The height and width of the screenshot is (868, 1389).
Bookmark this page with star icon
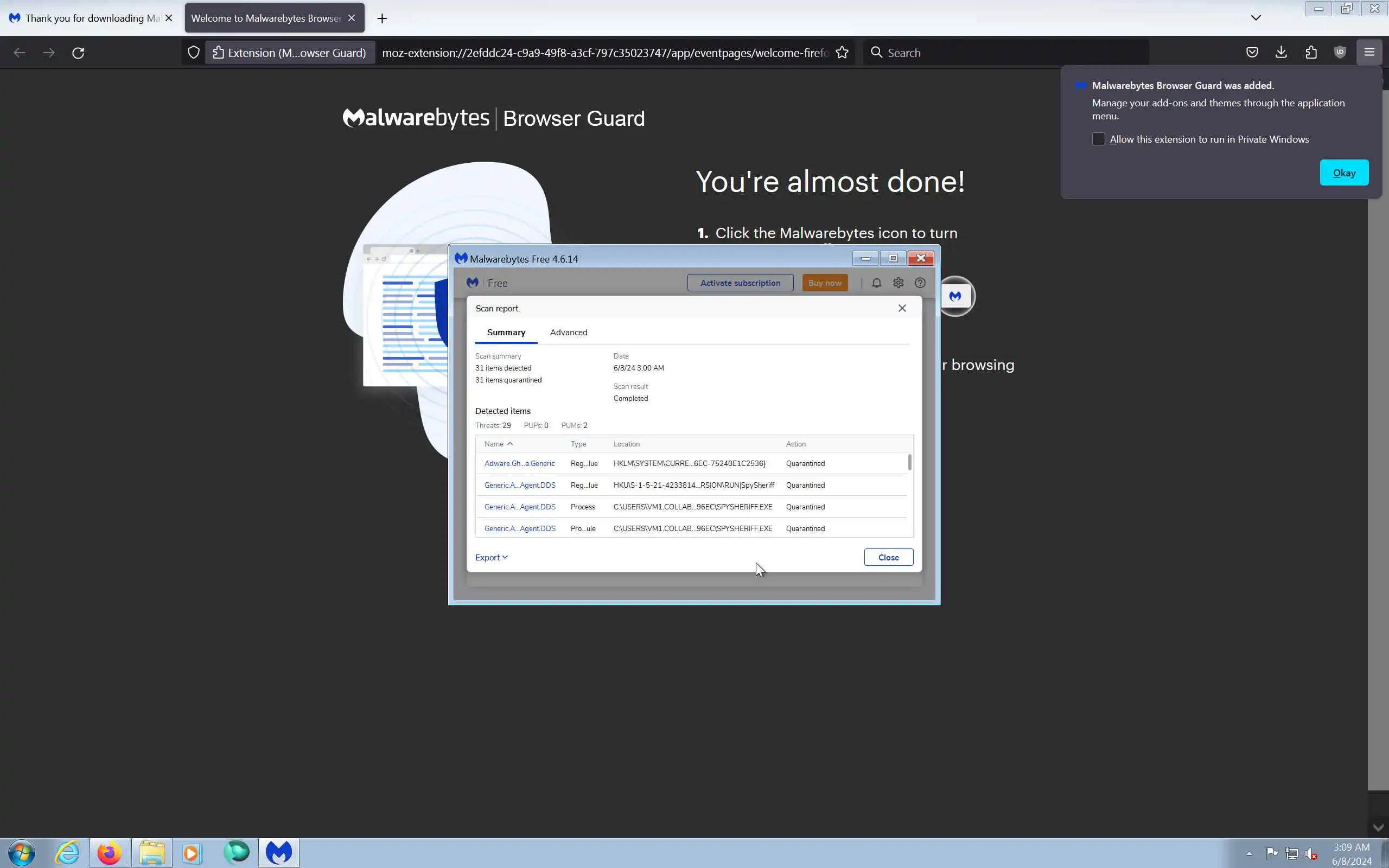click(842, 52)
